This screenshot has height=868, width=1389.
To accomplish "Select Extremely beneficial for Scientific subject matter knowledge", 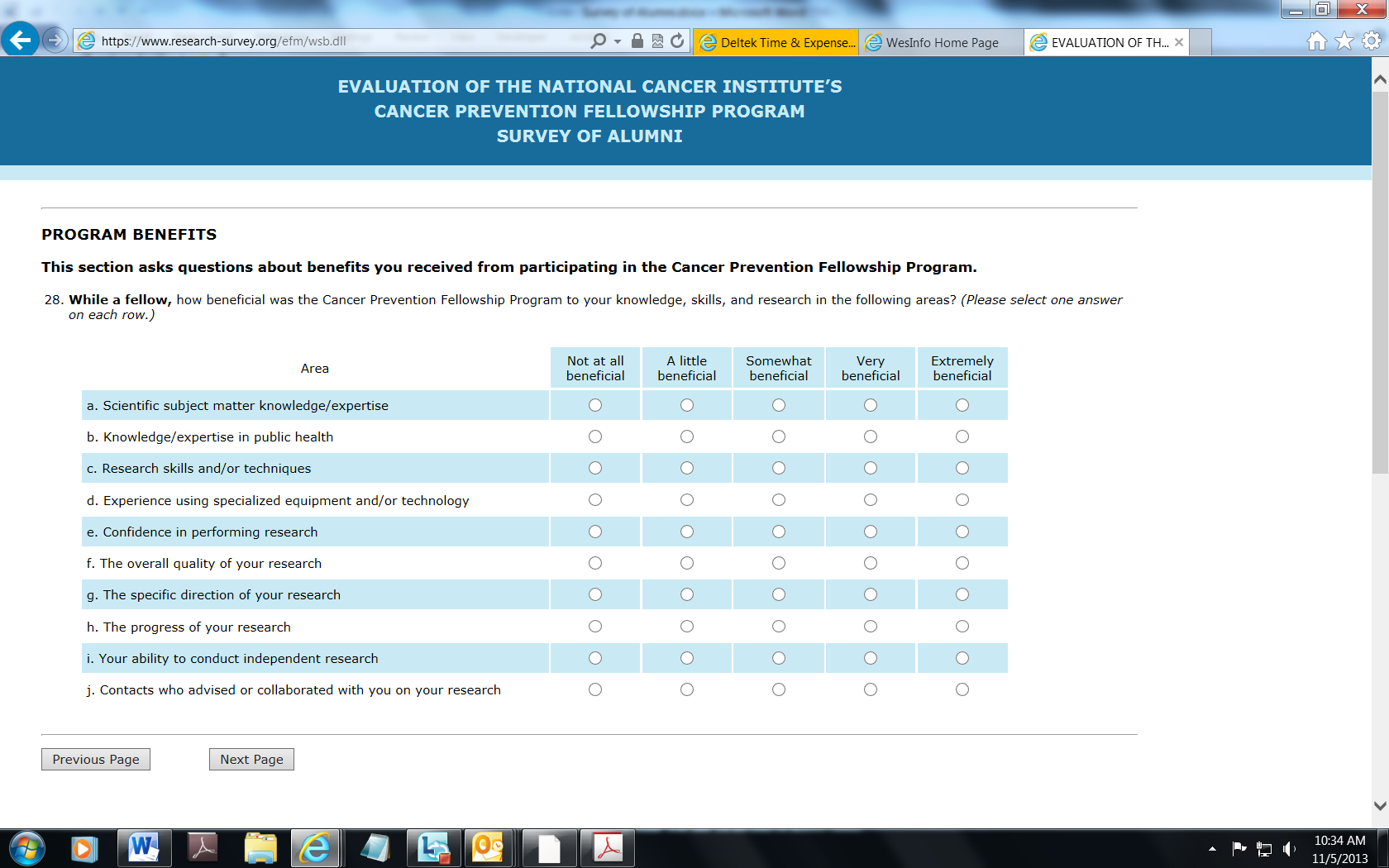I will pos(962,405).
